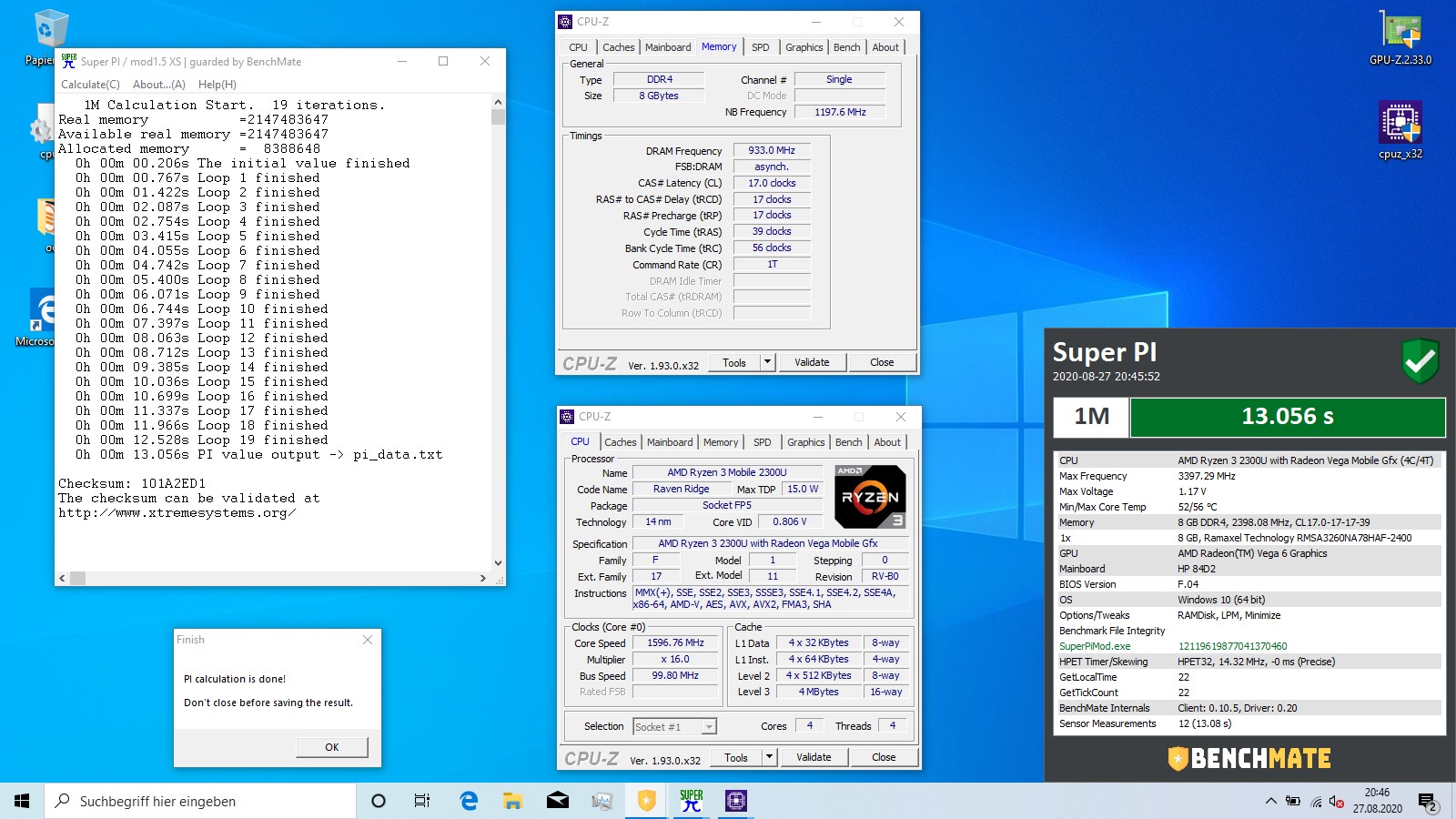Open Cortana from the taskbar

point(379,801)
